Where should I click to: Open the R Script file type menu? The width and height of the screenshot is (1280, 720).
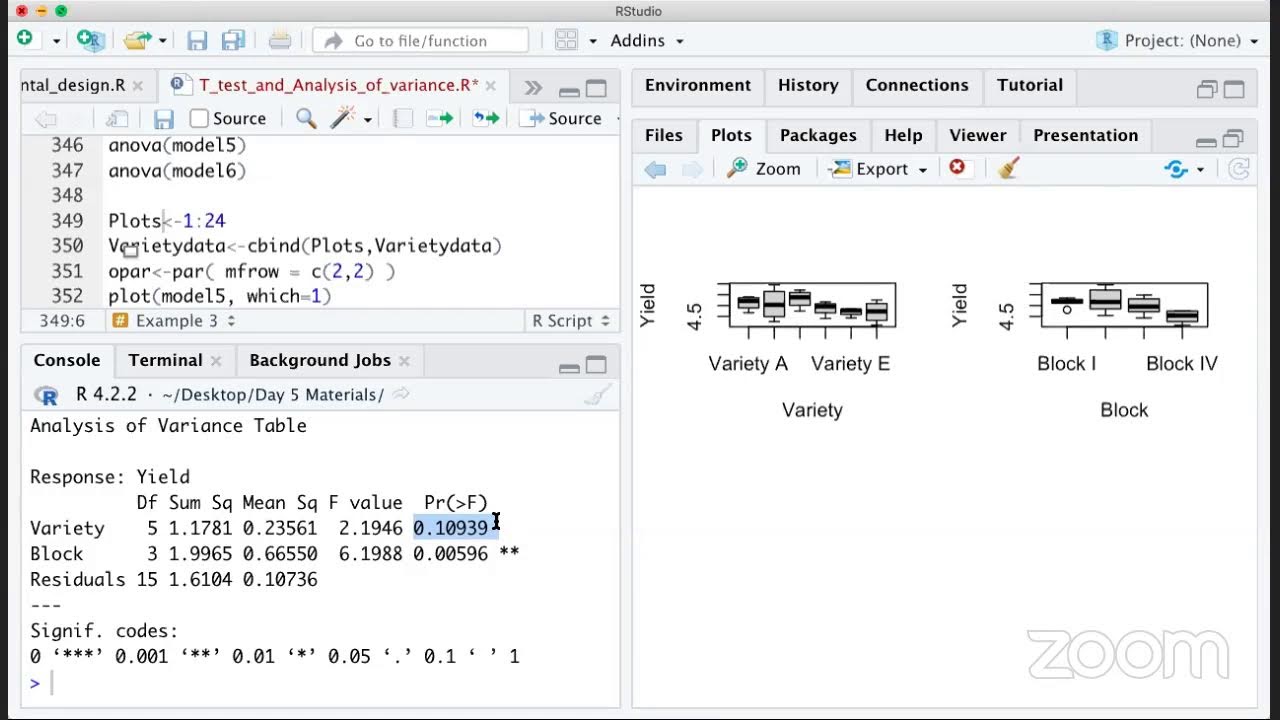[570, 321]
